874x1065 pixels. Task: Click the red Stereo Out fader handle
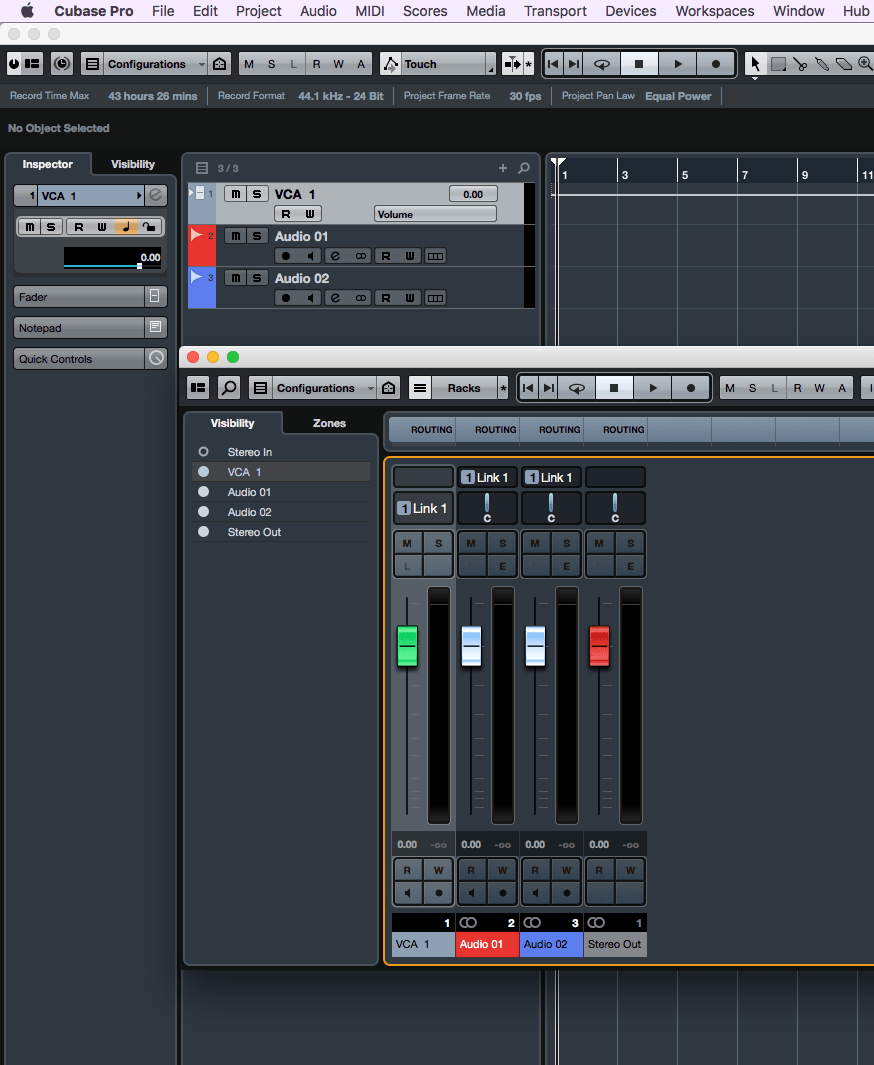[x=599, y=646]
